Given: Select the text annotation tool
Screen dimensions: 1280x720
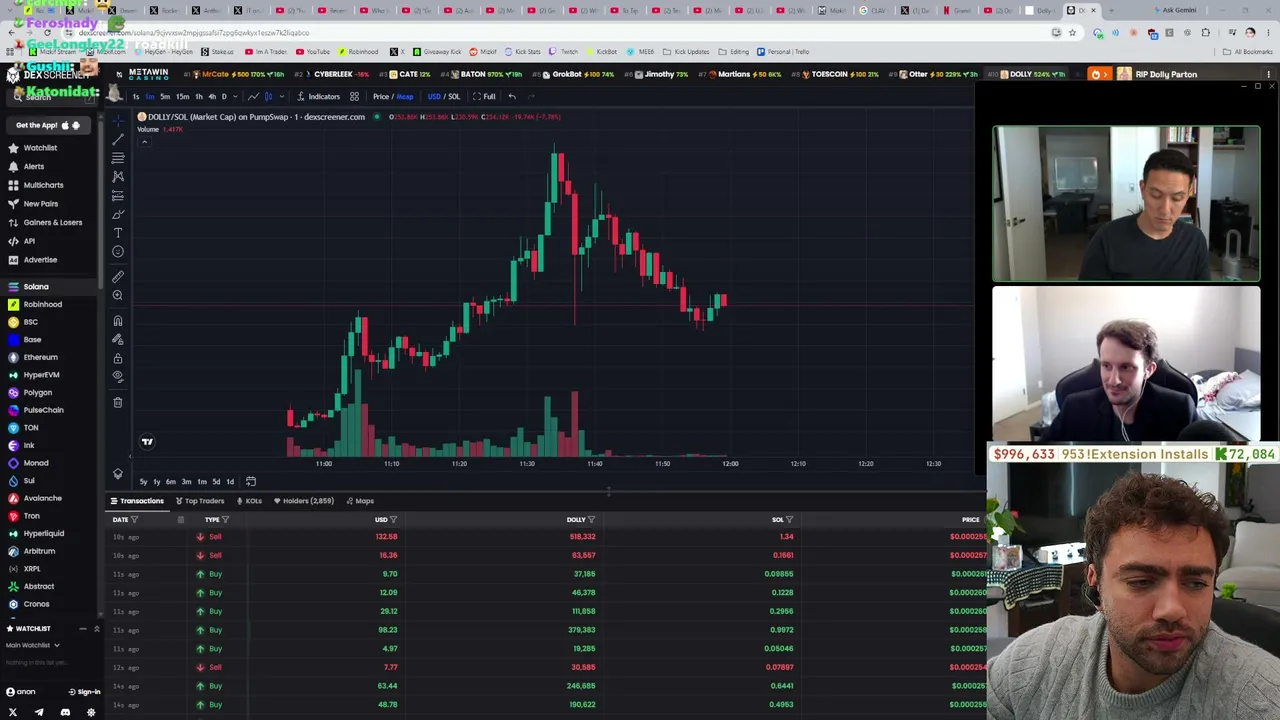Looking at the screenshot, I should (118, 233).
